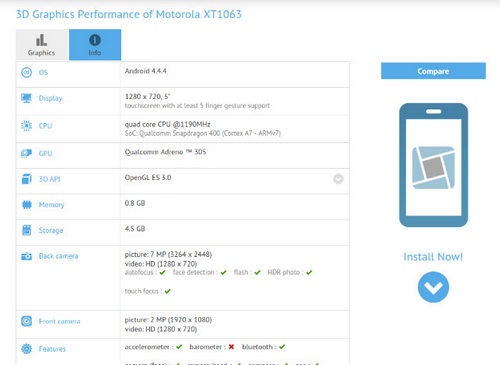Click the Front camera icon
500x365 pixels.
click(x=26, y=321)
